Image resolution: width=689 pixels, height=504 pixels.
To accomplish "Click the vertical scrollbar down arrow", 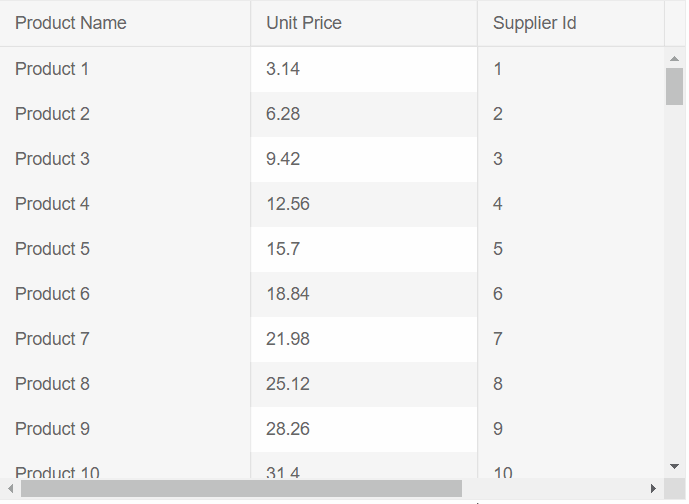I will tap(675, 467).
